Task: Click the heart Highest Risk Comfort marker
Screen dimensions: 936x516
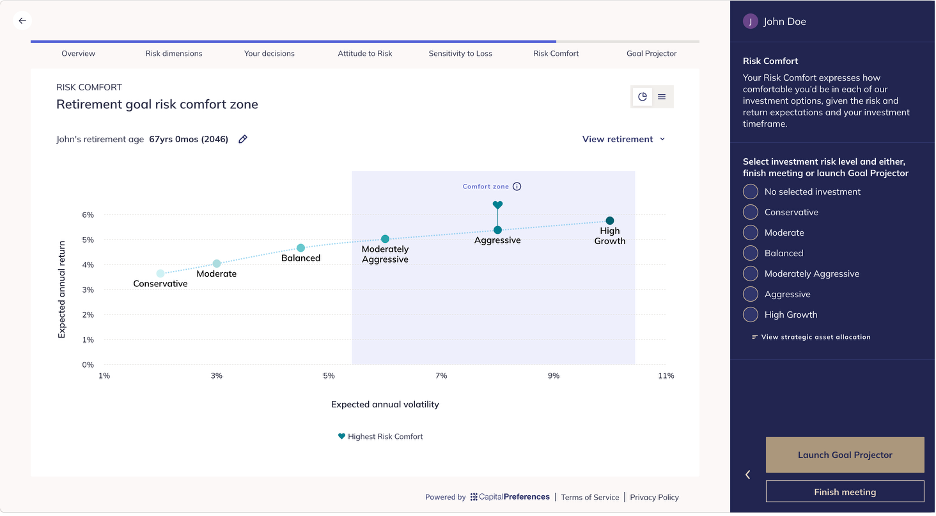Action: coord(497,205)
